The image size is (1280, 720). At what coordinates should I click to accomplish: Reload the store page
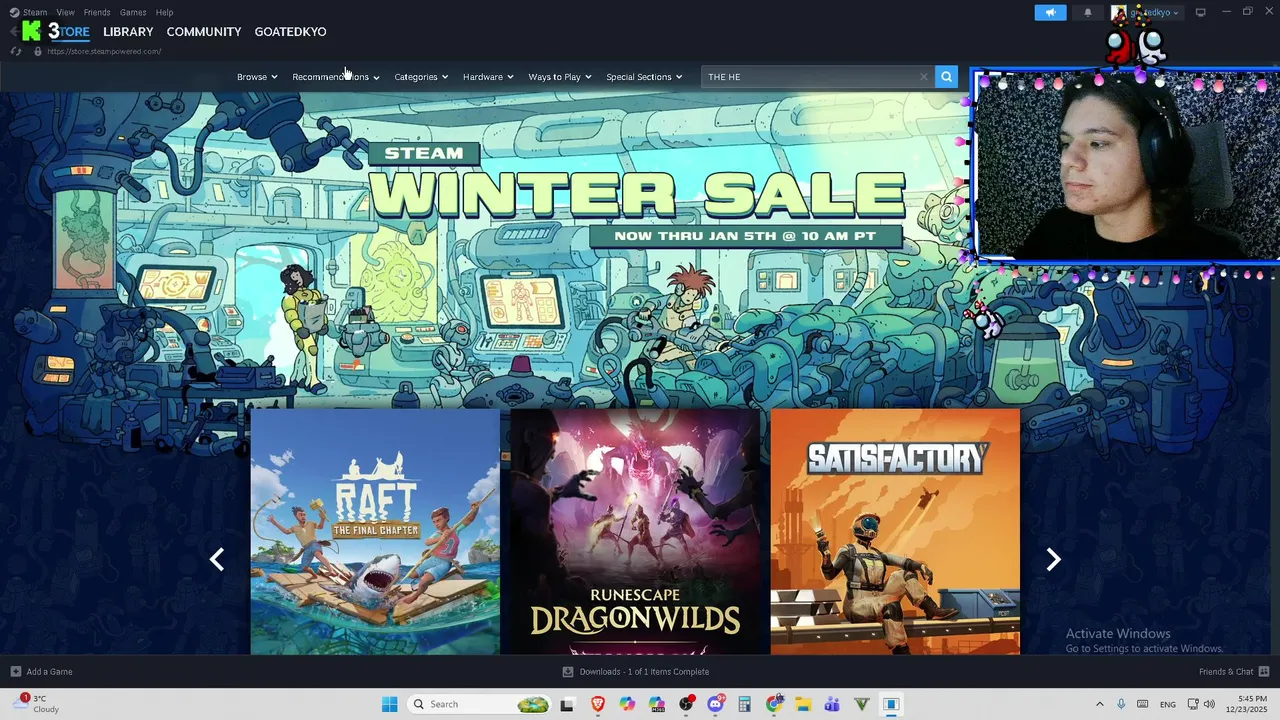(x=15, y=51)
